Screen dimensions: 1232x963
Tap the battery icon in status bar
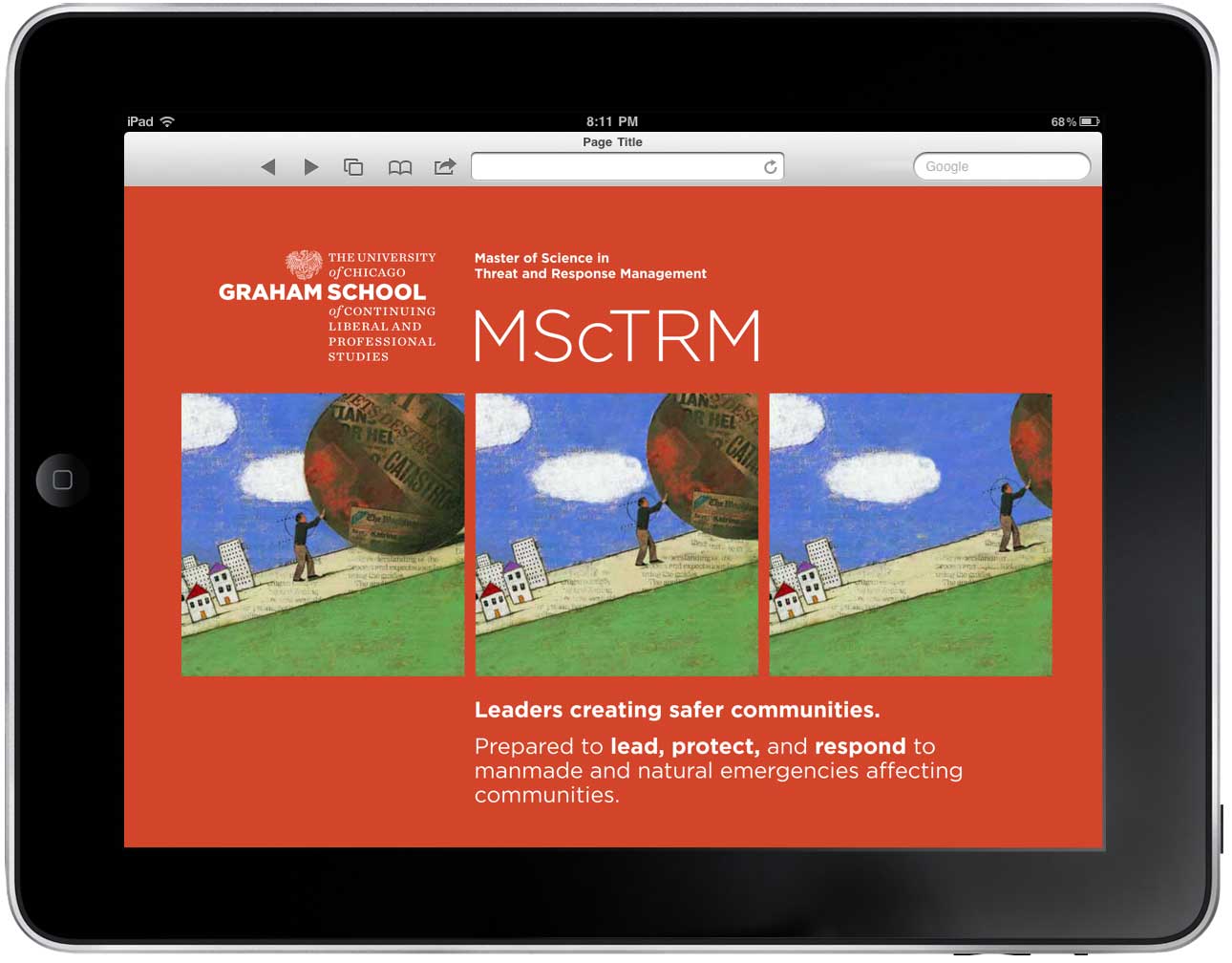pos(1090,121)
